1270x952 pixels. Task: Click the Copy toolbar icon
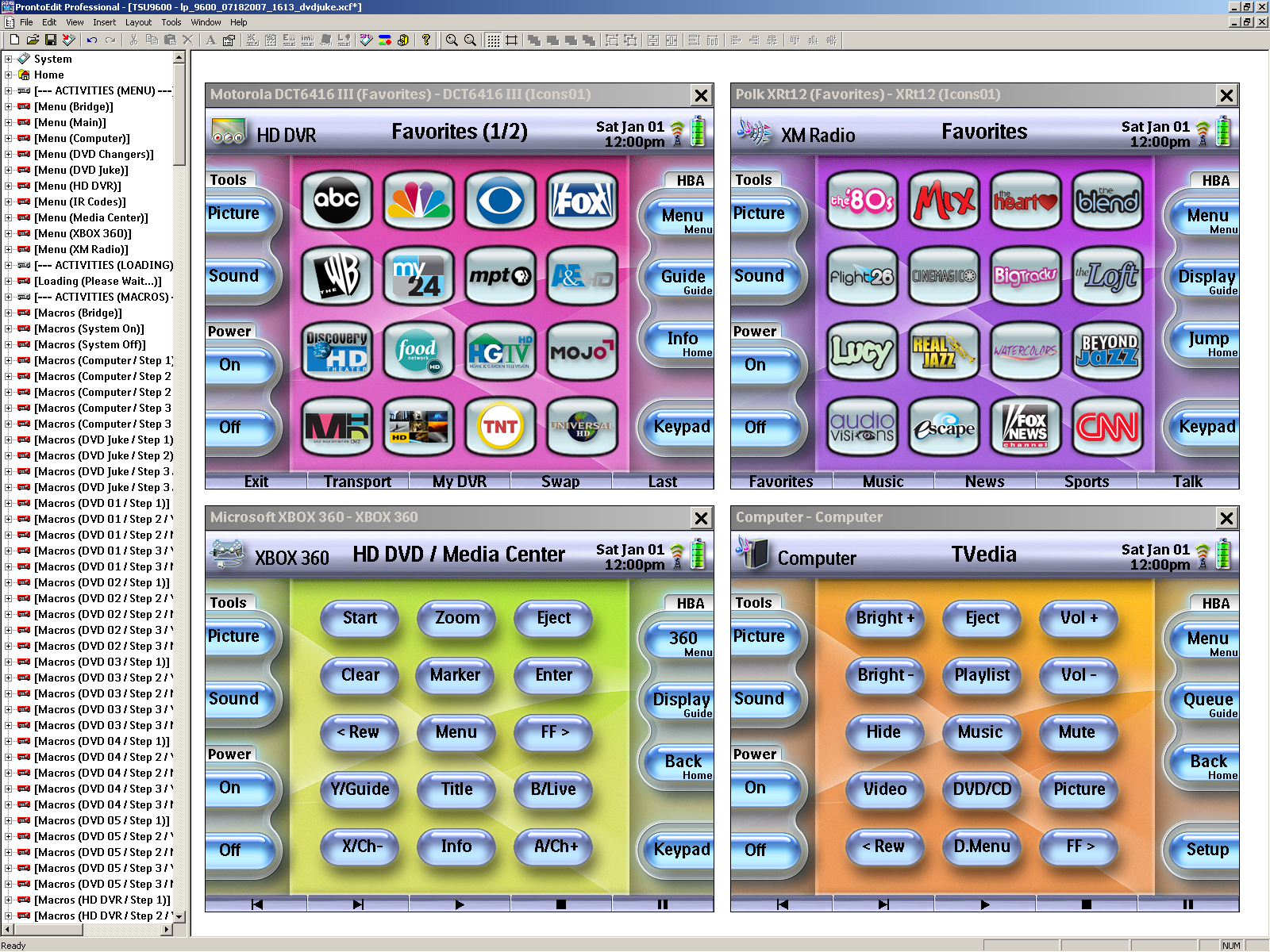point(152,40)
